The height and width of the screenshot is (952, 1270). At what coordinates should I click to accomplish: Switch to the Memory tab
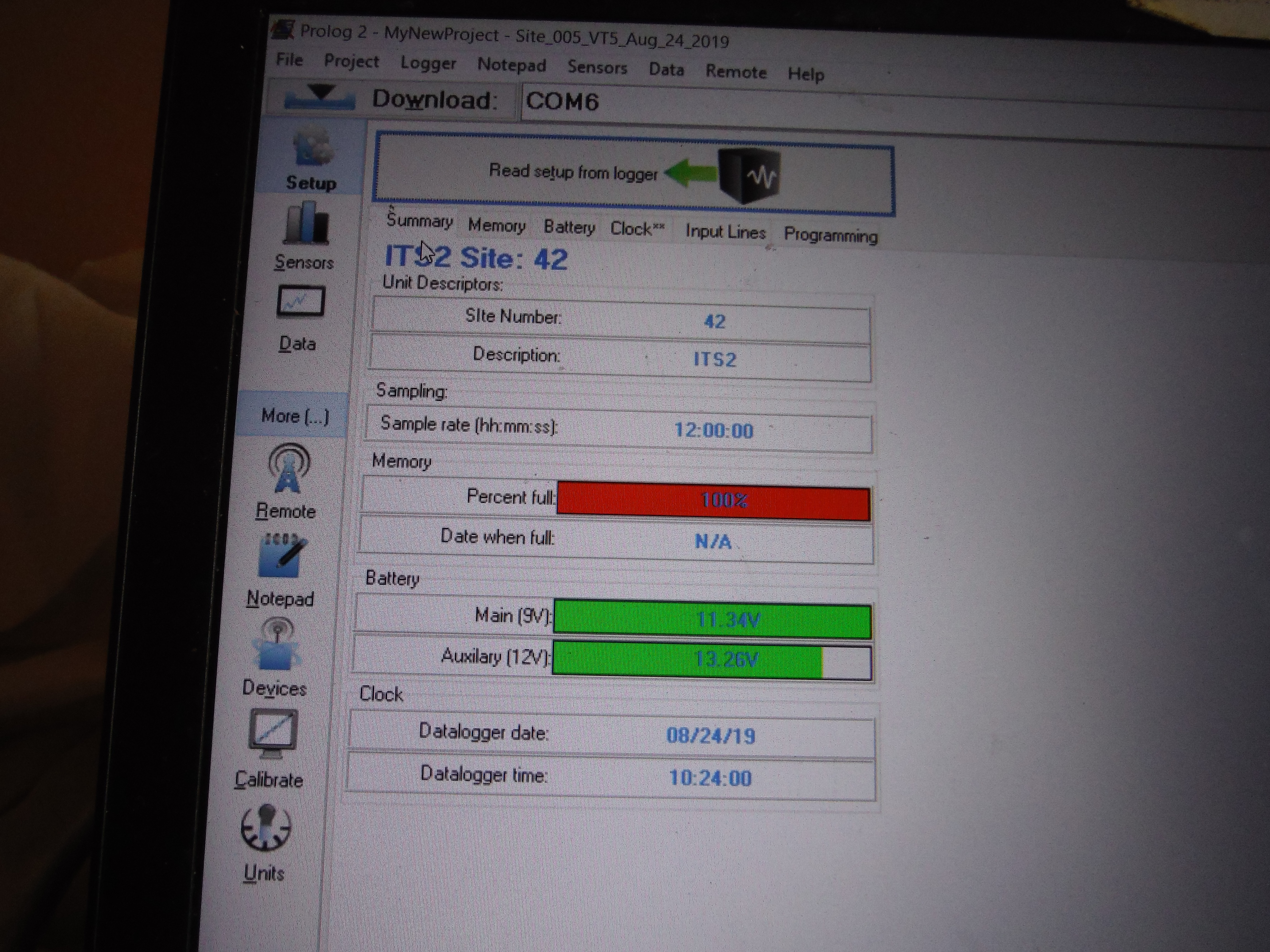(496, 226)
